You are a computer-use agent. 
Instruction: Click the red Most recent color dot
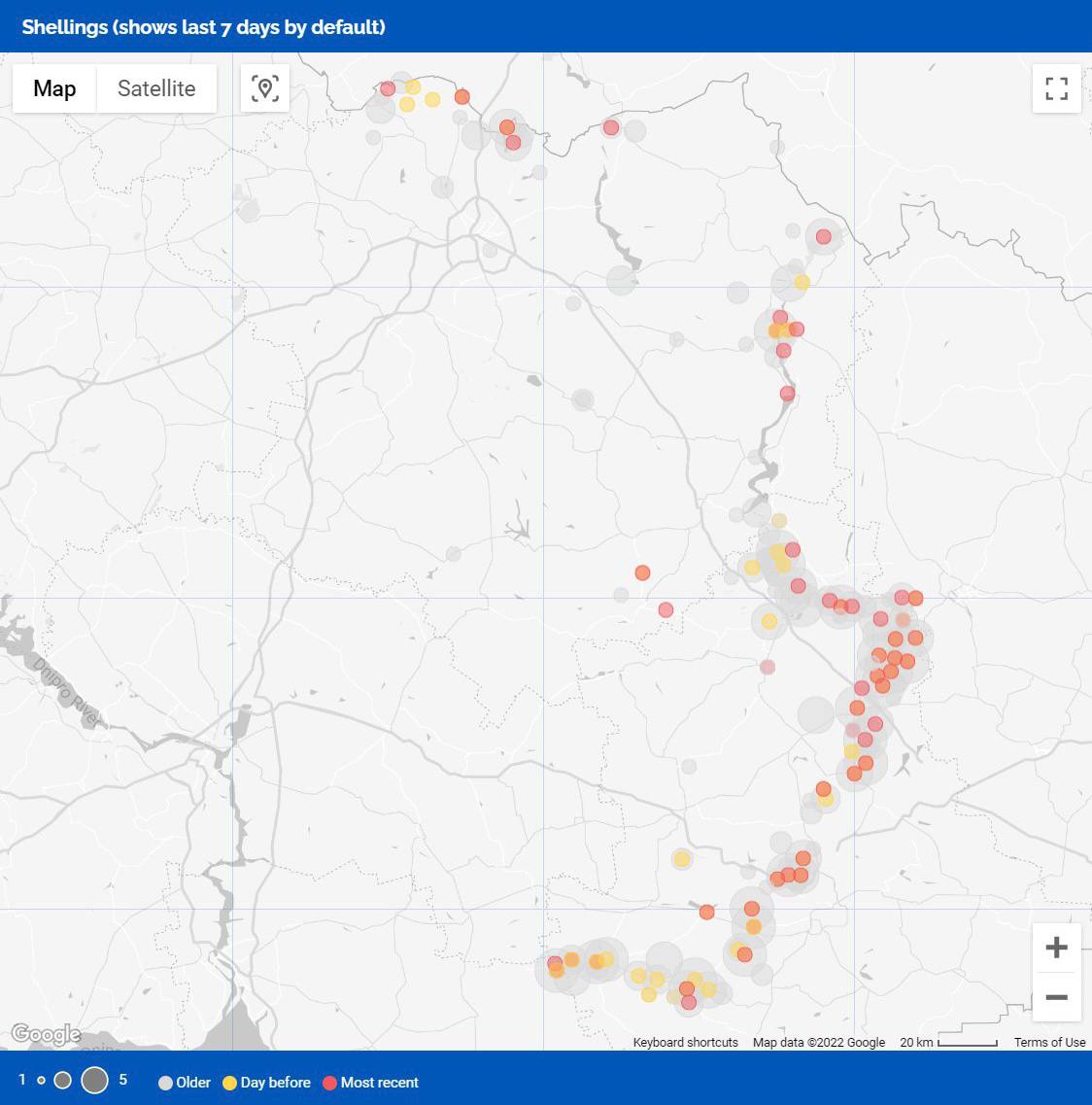(329, 1083)
